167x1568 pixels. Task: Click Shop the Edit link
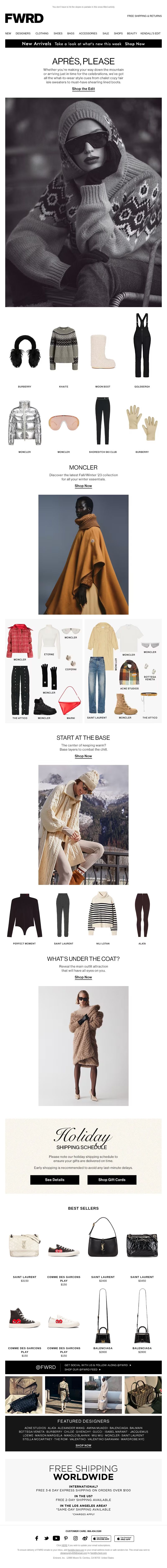[x=83, y=89]
